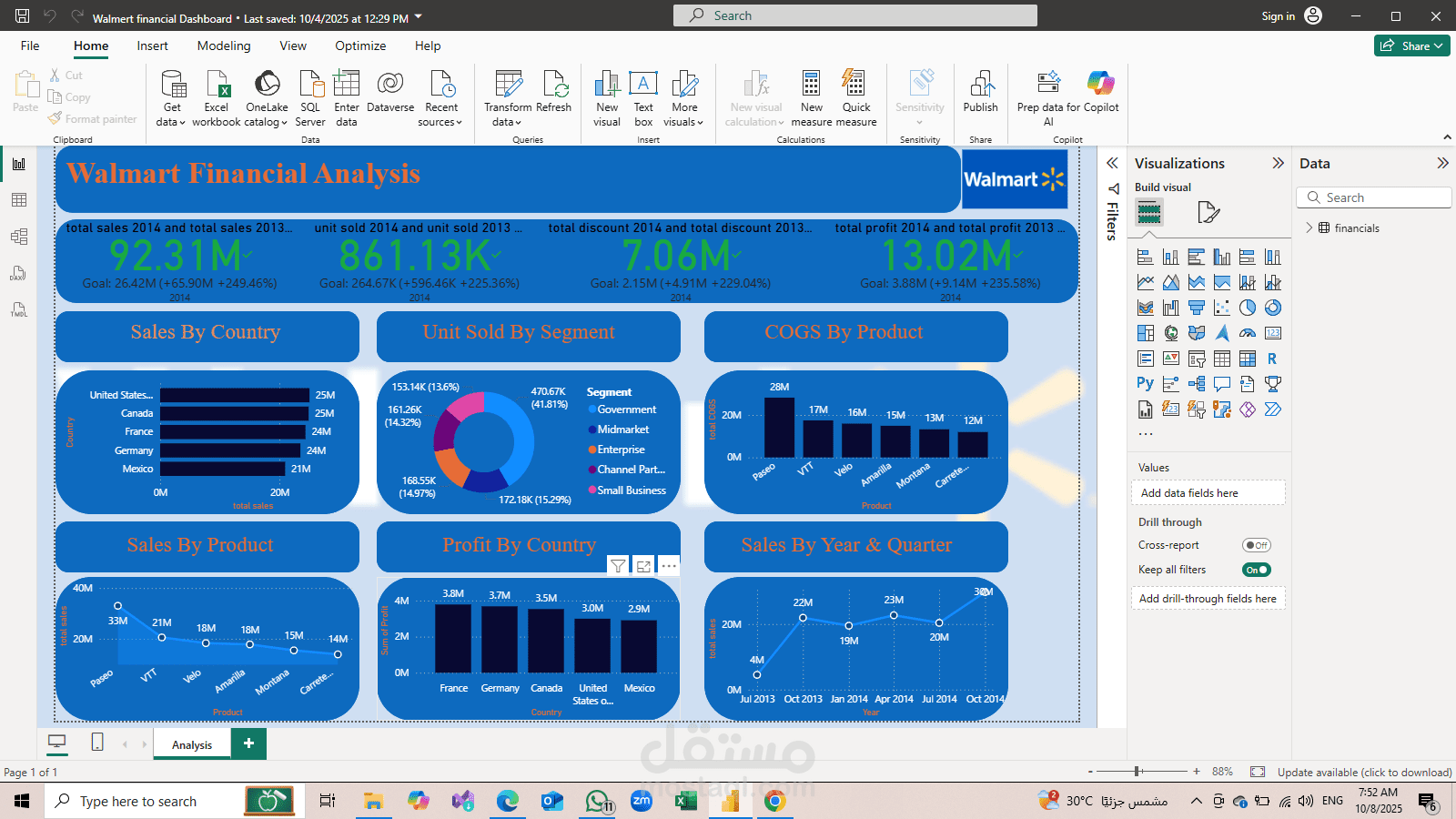
Task: Select the Analysis page tab
Action: tap(192, 744)
